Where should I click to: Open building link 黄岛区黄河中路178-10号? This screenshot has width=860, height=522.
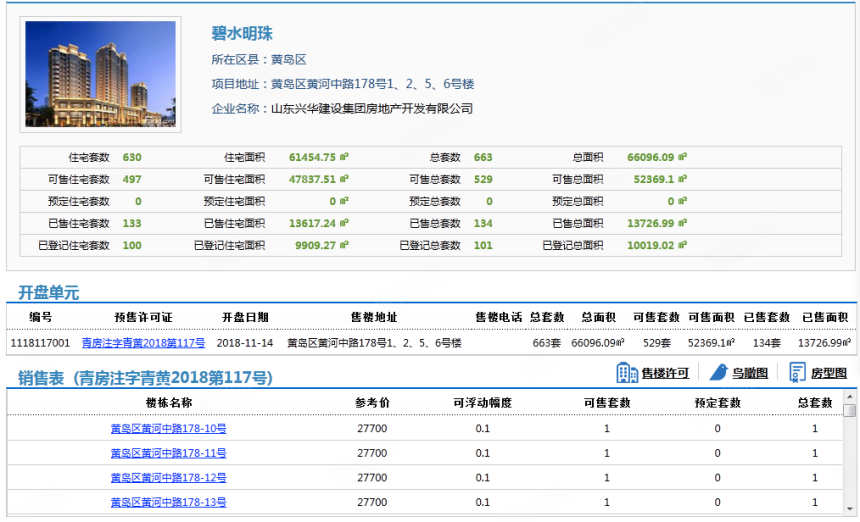[x=168, y=429]
